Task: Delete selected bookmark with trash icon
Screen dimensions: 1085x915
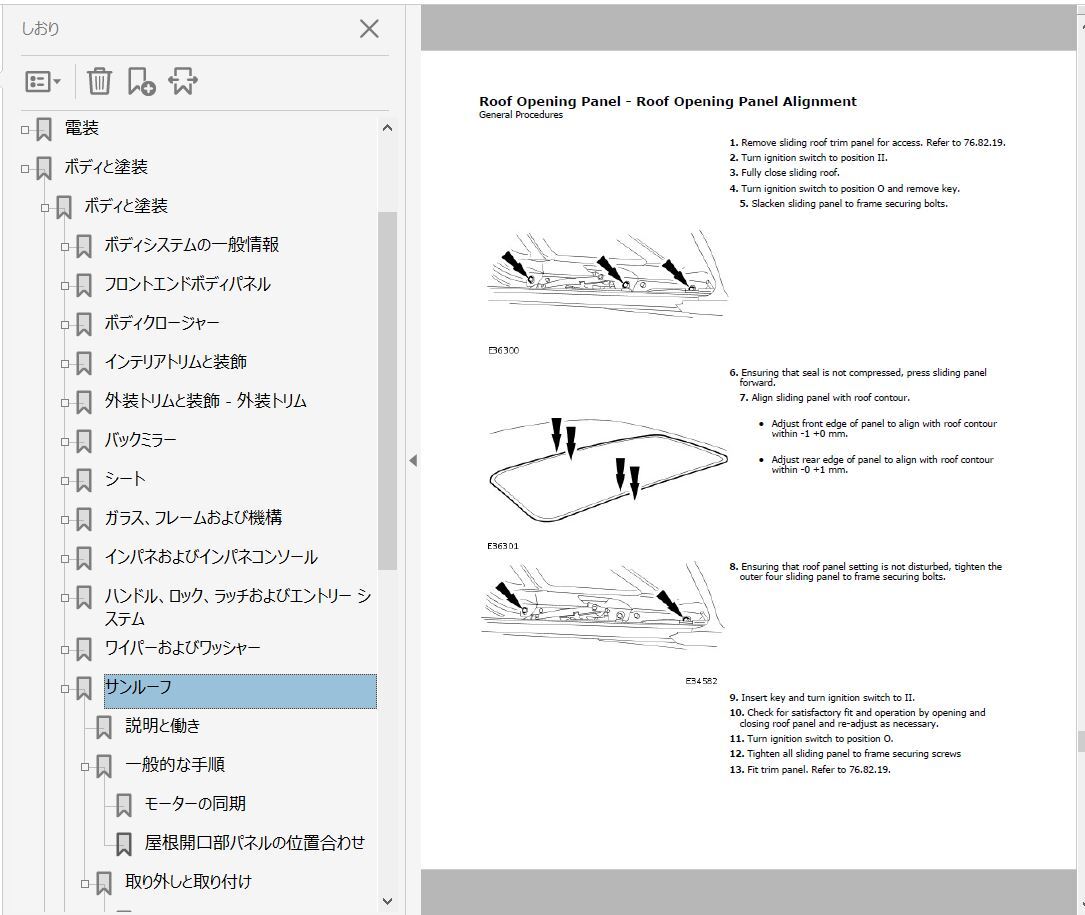Action: 99,82
